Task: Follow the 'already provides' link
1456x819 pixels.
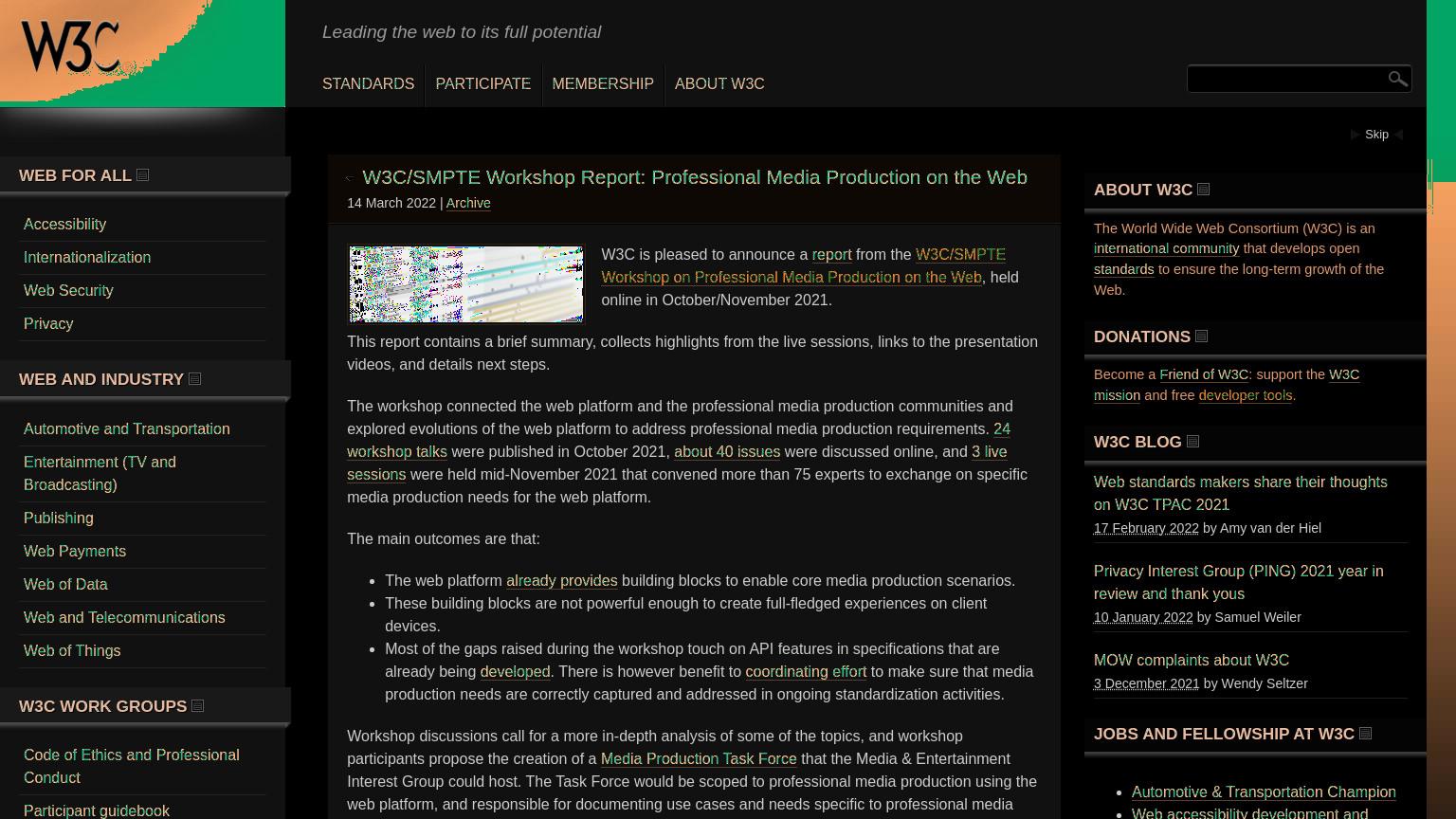Action: [x=561, y=580]
